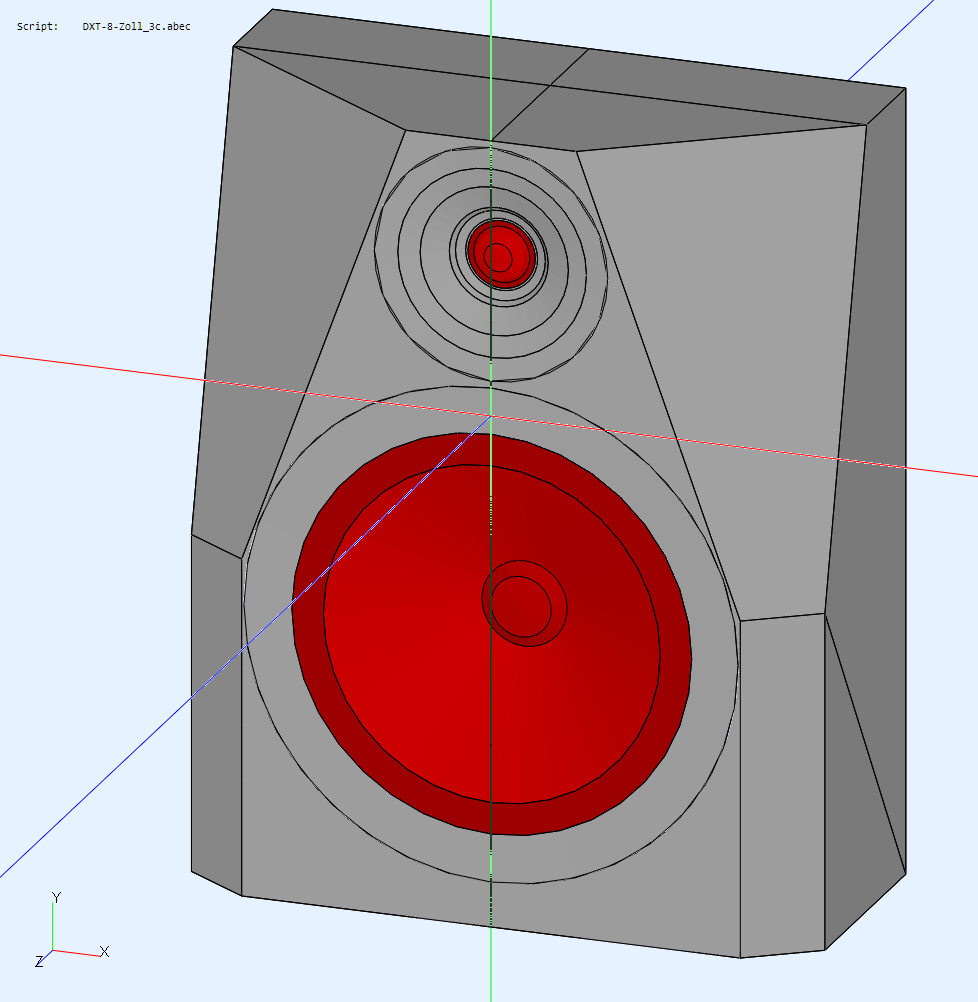The image size is (978, 1002).
Task: Click the script name DXT-8-Zoll_3c.abec
Action: (136, 26)
